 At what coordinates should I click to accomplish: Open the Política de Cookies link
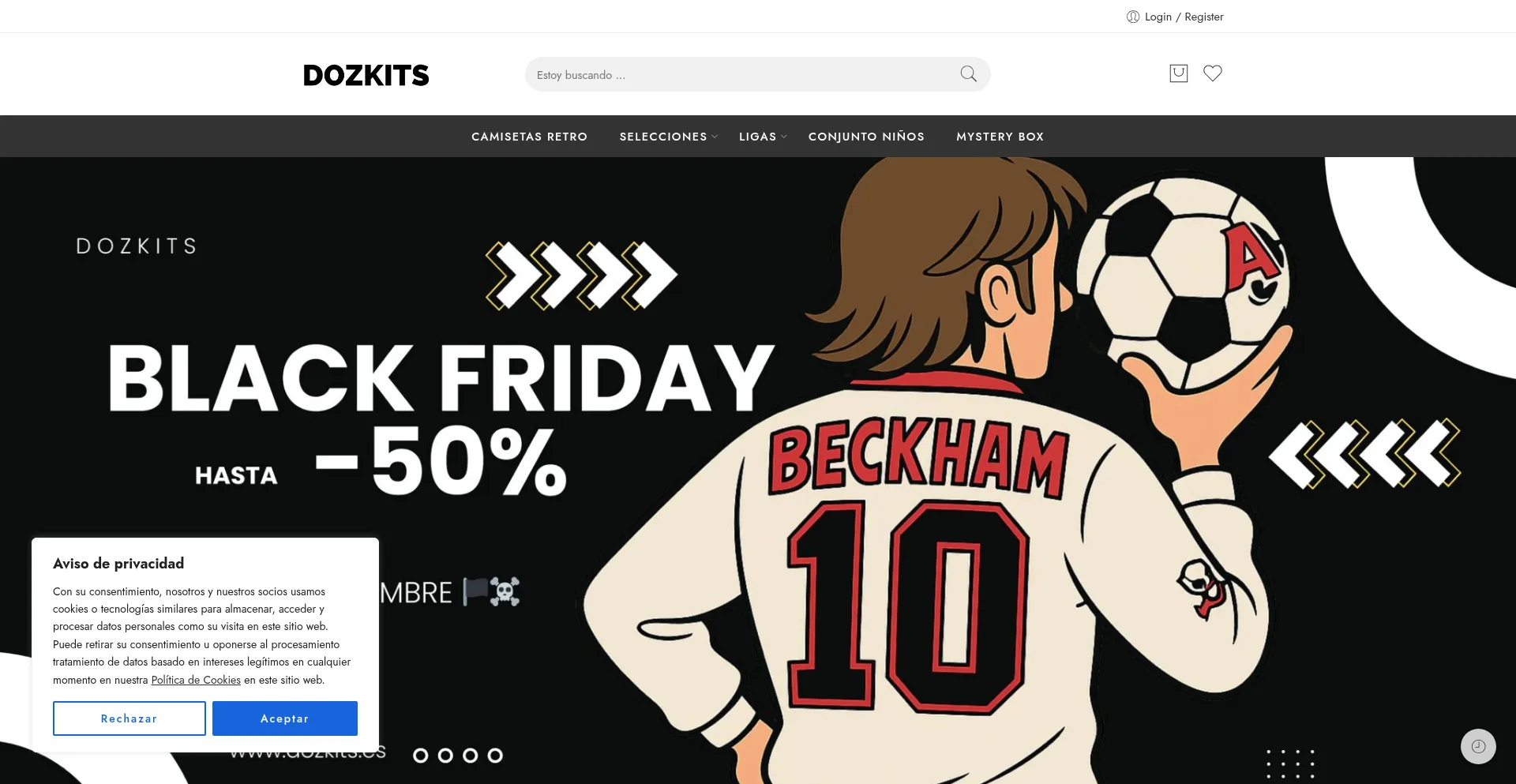(196, 680)
